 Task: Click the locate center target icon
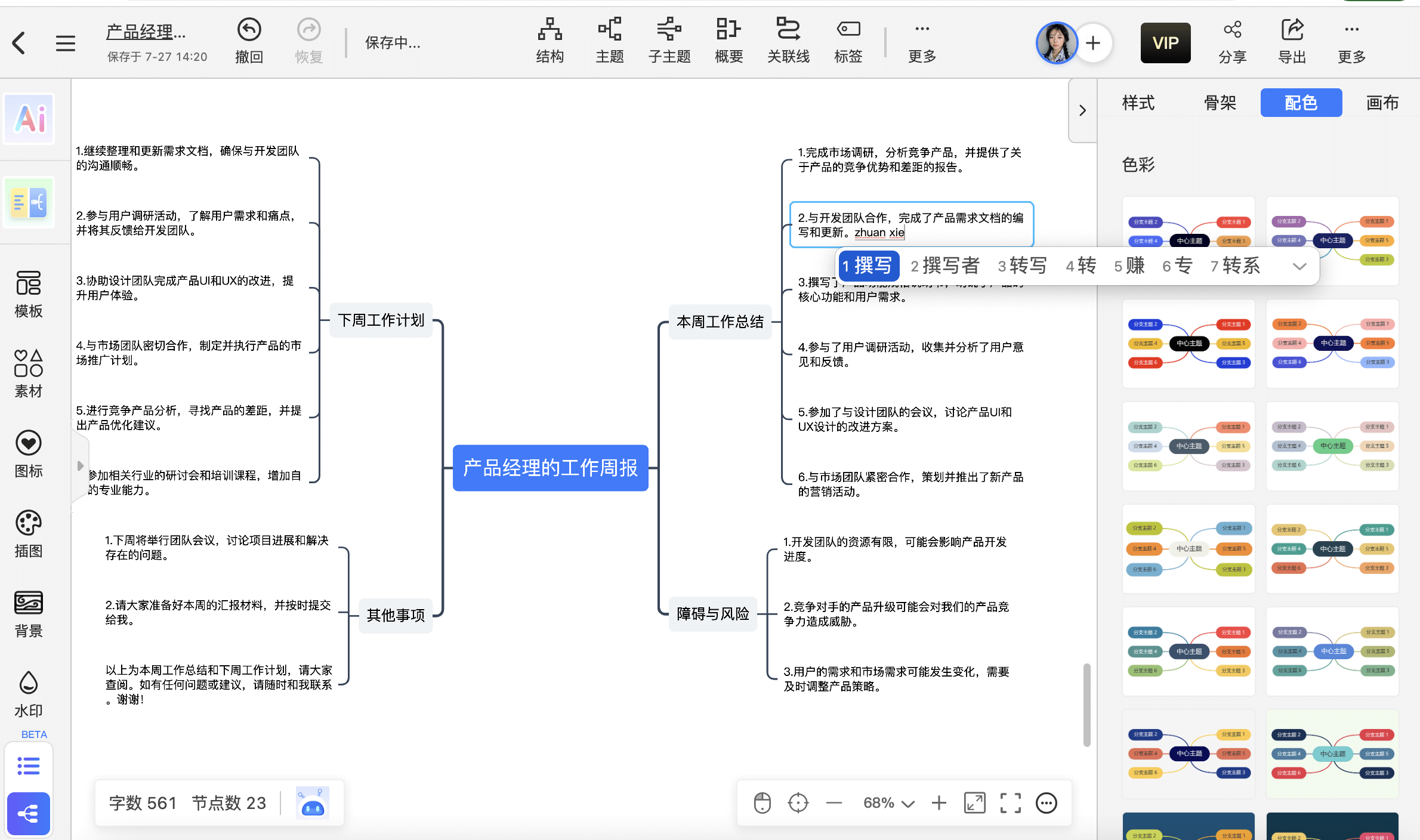click(x=798, y=803)
